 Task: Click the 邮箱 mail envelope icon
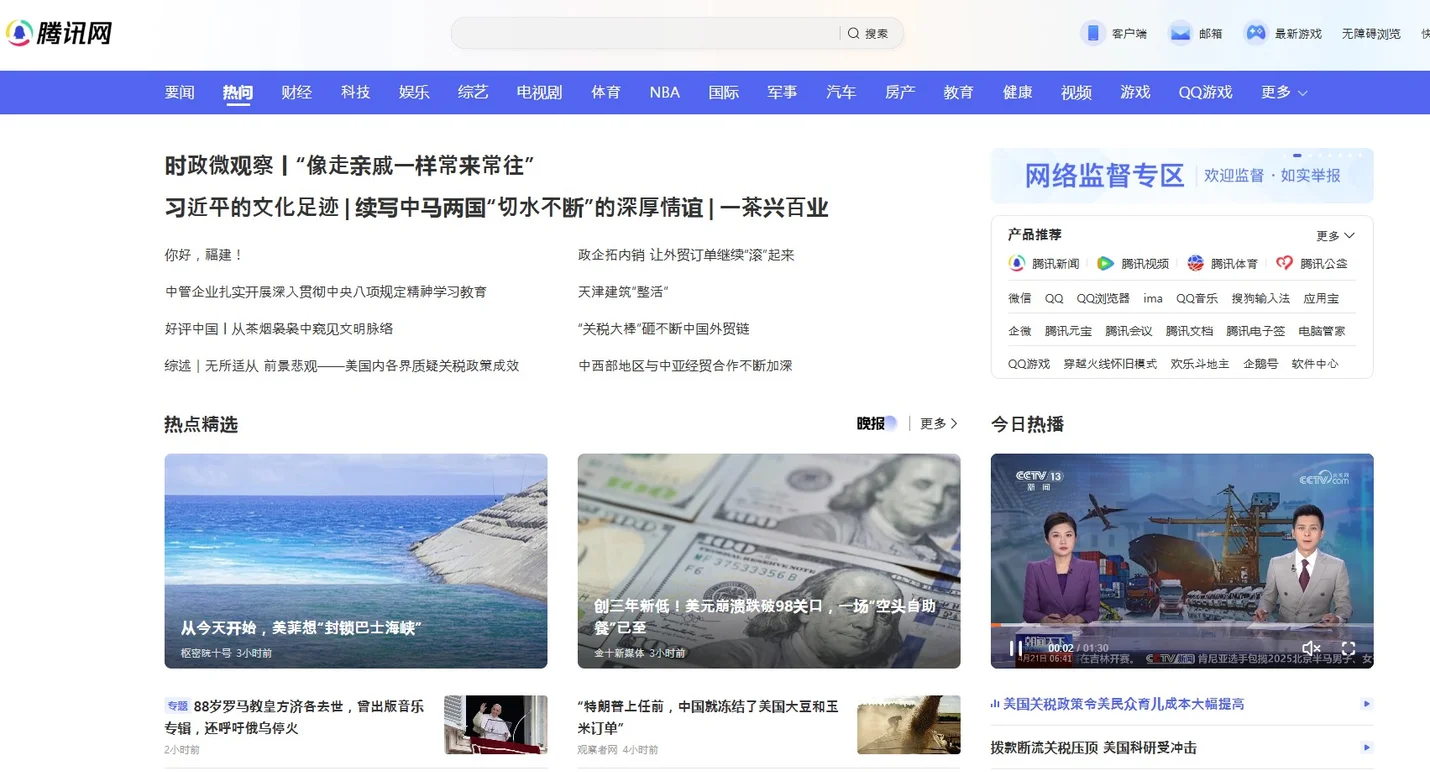(1181, 33)
